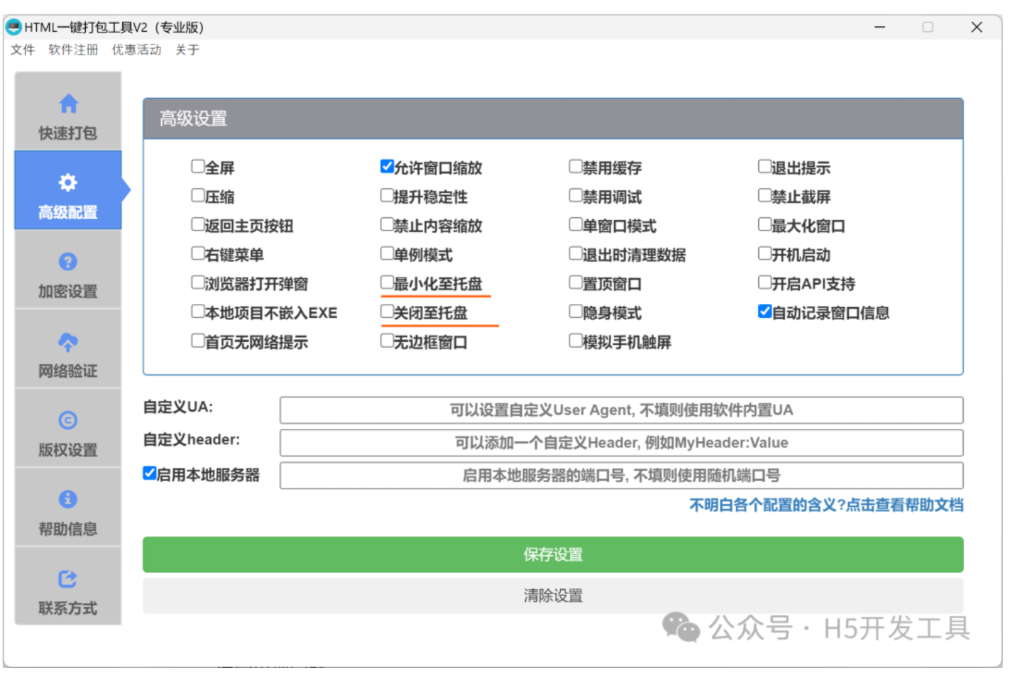Enable 无边框窗口 checkbox
Image resolution: width=1012 pixels, height=678 pixels.
(x=387, y=341)
